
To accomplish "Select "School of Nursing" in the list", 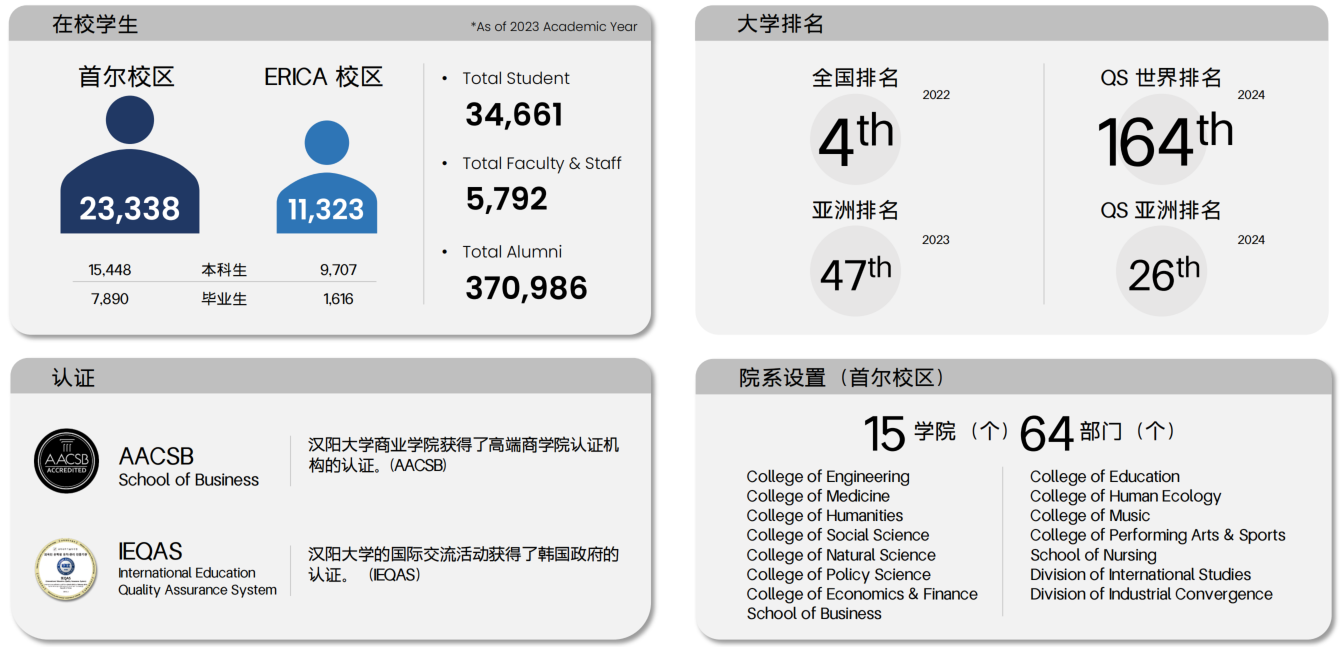I will [x=1093, y=555].
